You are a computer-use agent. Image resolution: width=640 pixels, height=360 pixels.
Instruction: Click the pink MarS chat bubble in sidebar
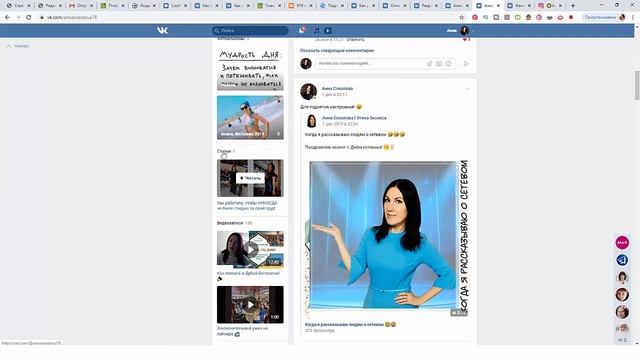coord(622,242)
